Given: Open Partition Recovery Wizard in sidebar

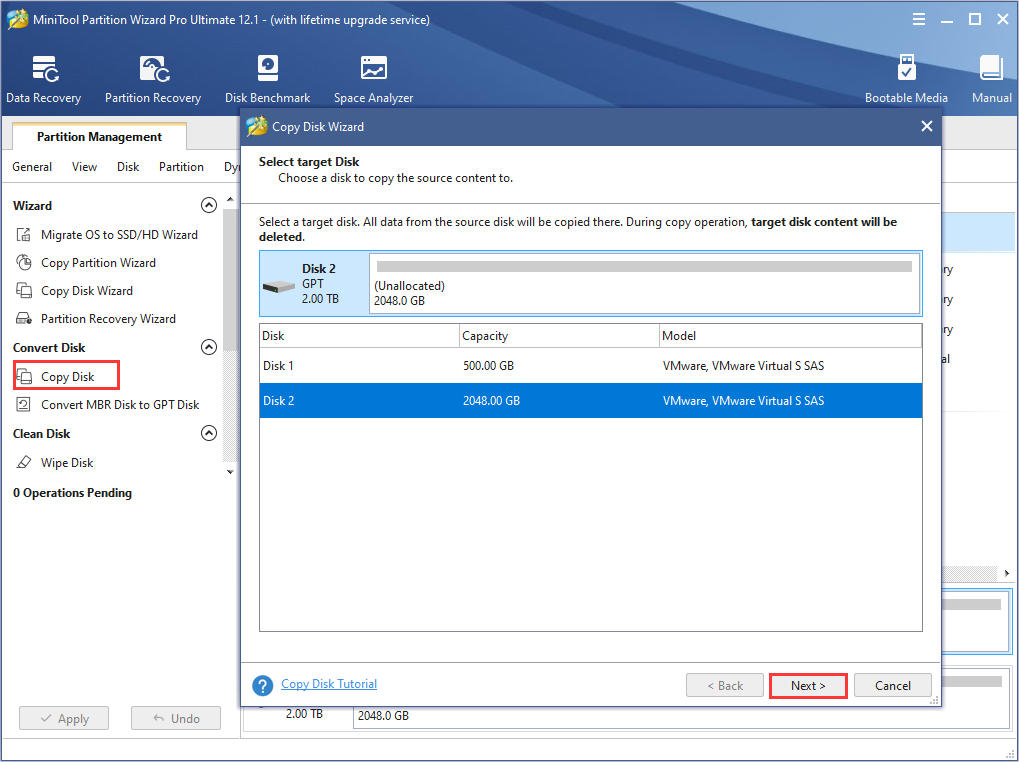Looking at the screenshot, I should (96, 318).
